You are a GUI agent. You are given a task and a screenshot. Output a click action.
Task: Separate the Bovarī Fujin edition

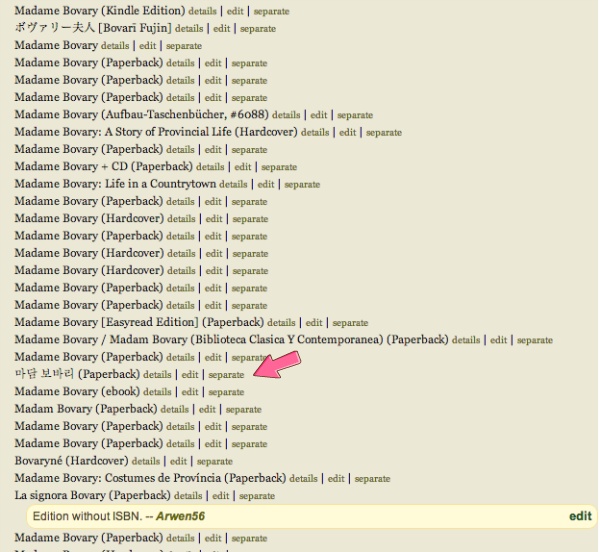pyautogui.click(x=258, y=28)
